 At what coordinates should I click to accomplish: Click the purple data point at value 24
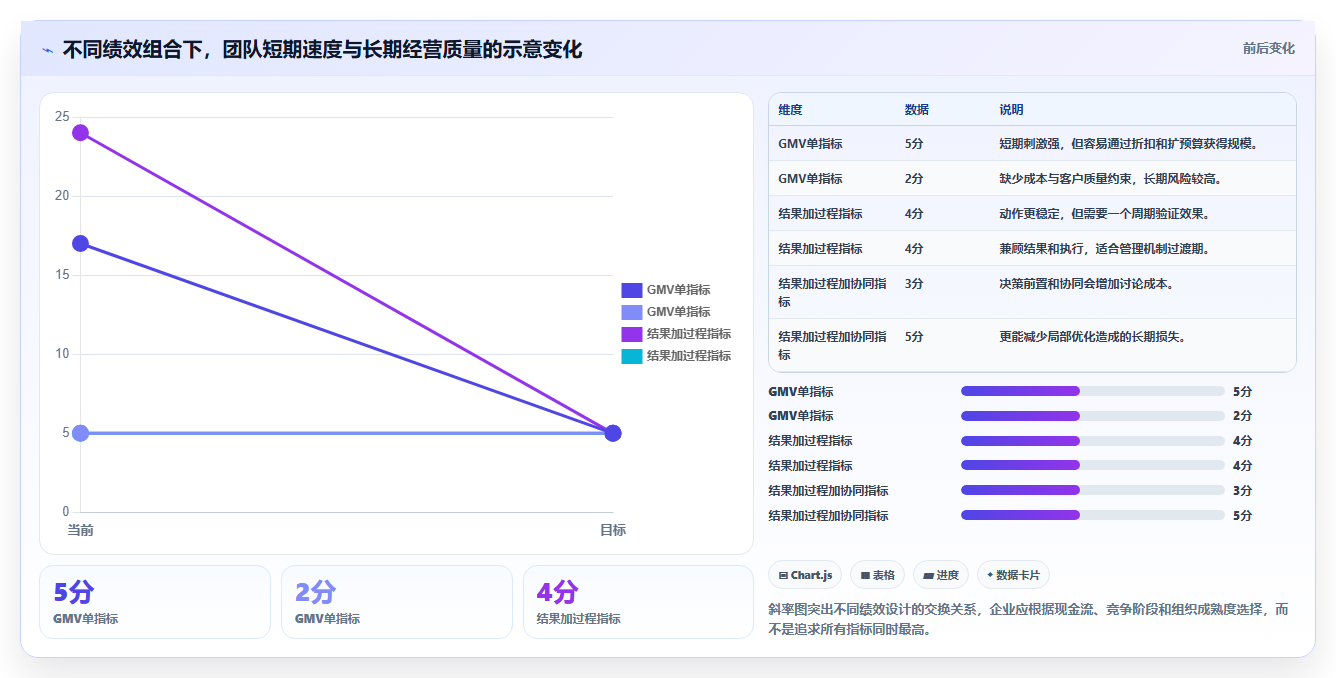click(81, 133)
